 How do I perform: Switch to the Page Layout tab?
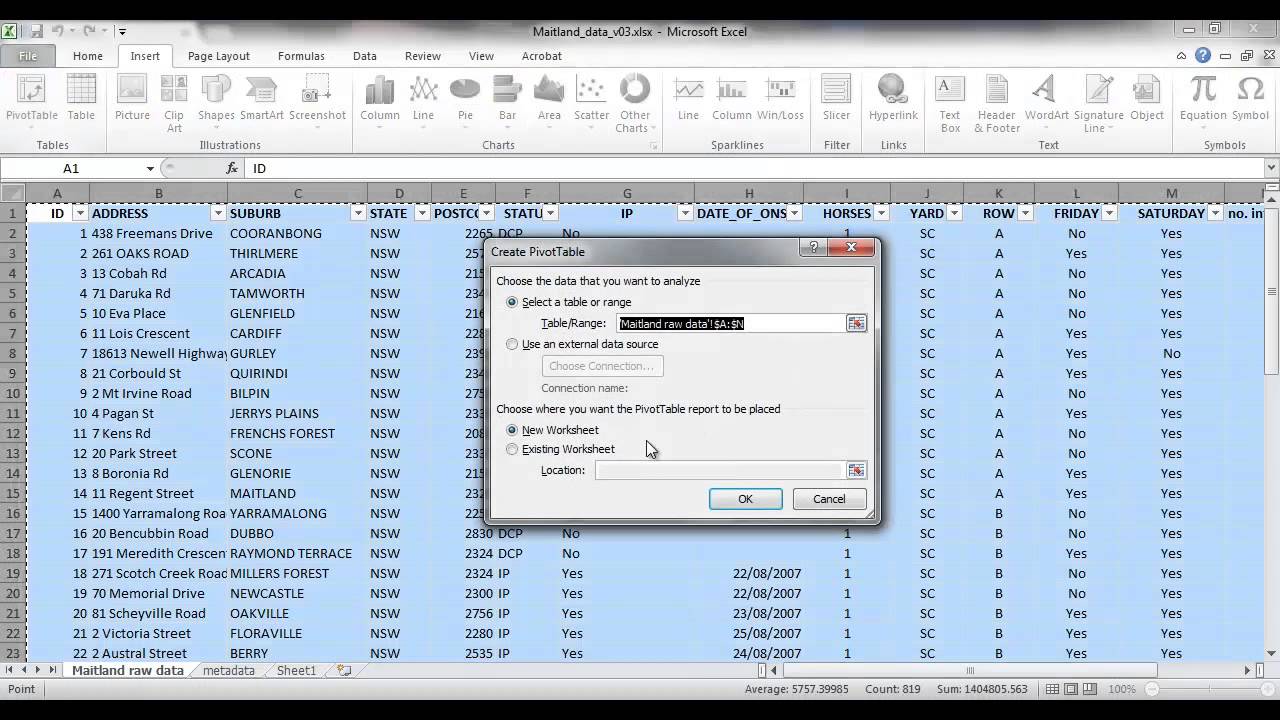(x=219, y=56)
